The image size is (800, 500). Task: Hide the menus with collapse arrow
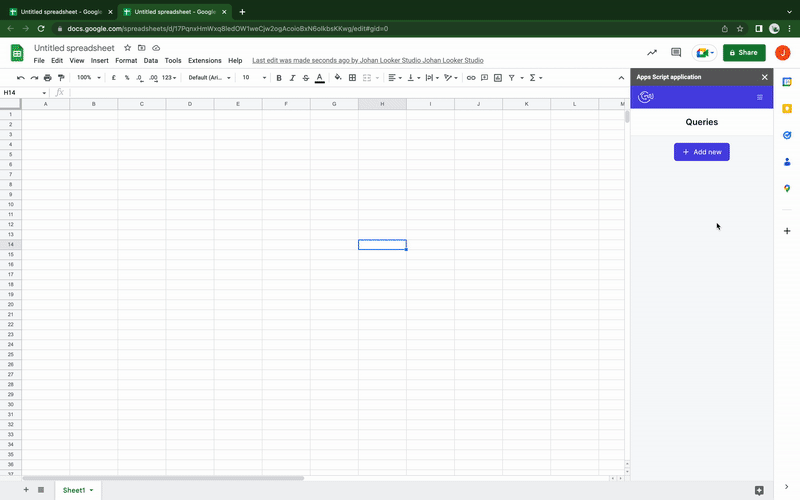[x=621, y=78]
